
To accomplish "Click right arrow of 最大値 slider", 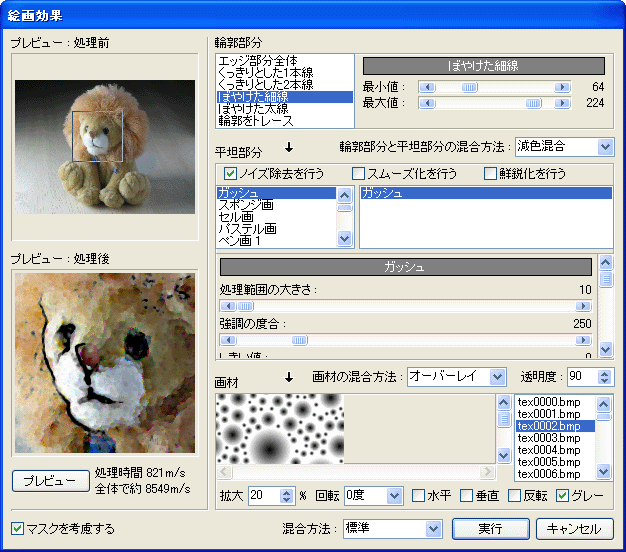I will (562, 103).
